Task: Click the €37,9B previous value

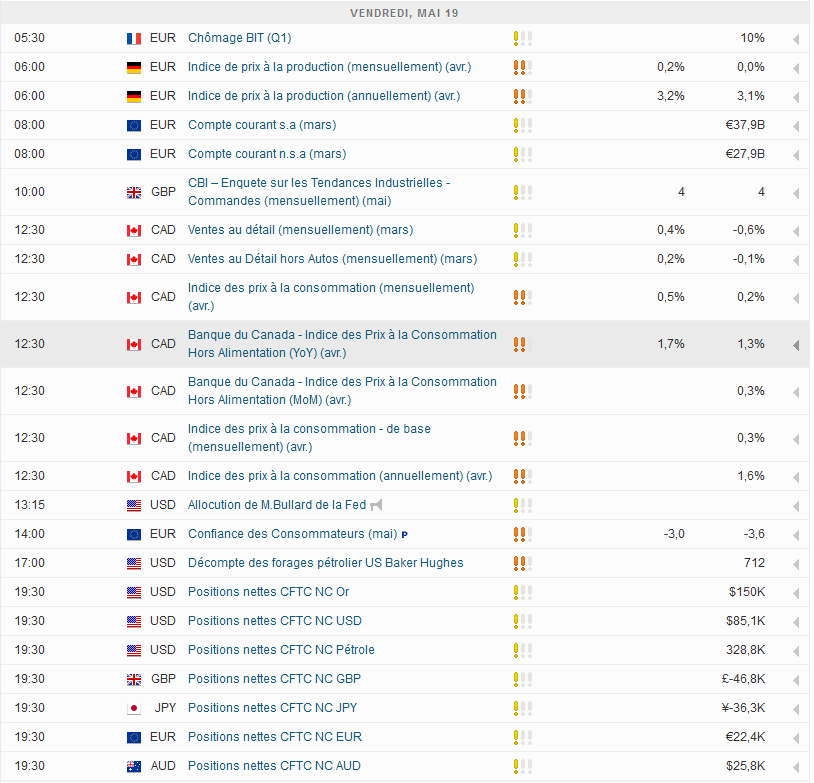Action: click(x=745, y=125)
